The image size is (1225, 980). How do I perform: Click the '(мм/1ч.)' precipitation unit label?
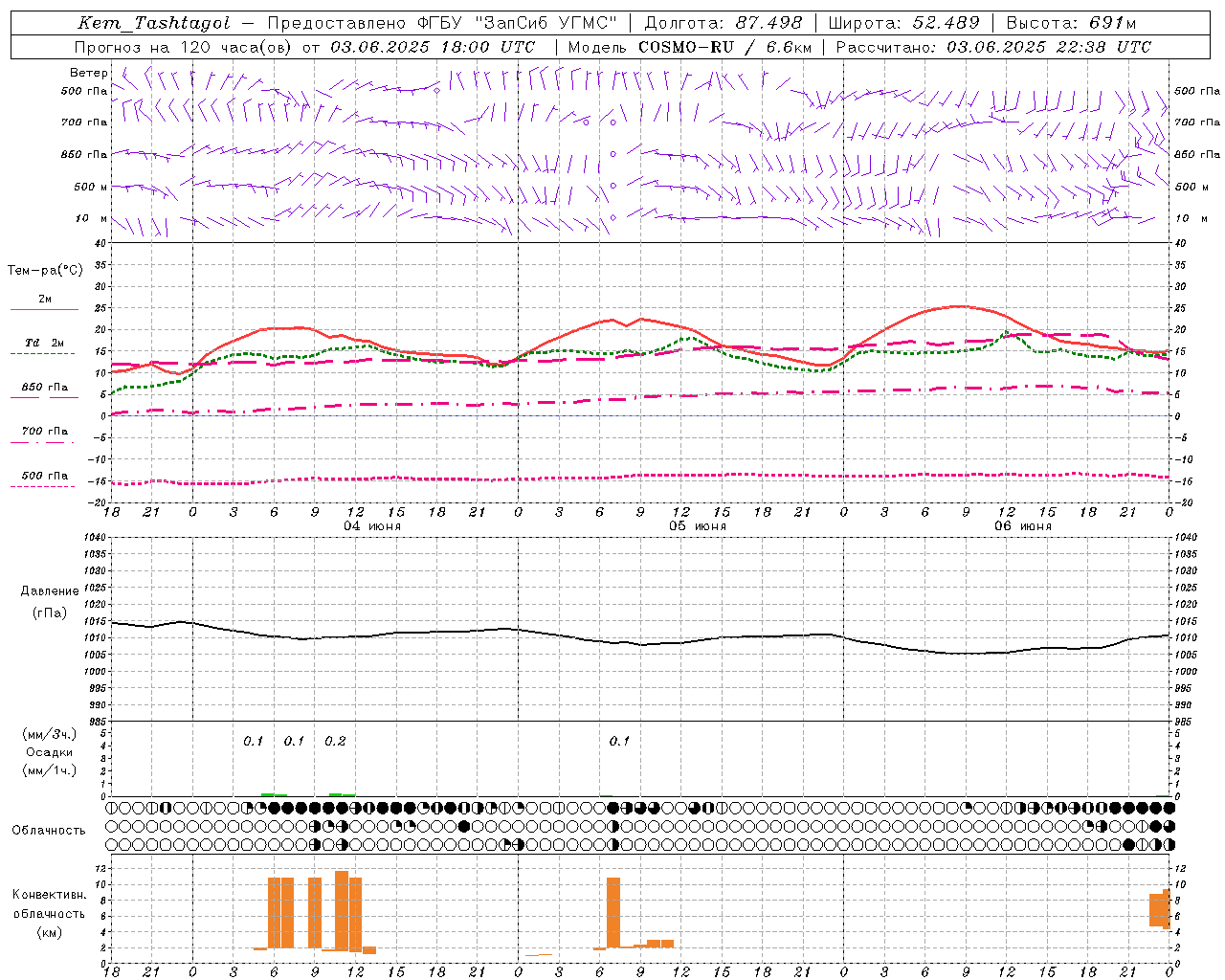tap(50, 770)
